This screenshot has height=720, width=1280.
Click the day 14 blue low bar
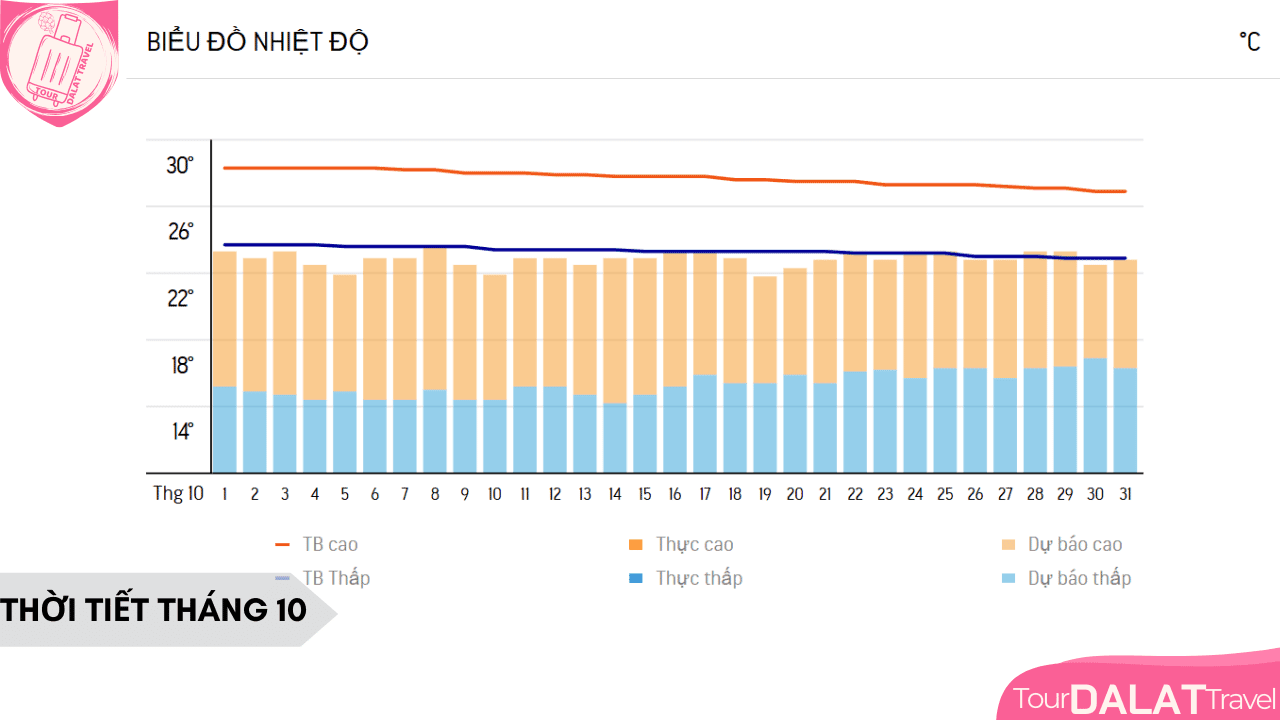pos(615,438)
